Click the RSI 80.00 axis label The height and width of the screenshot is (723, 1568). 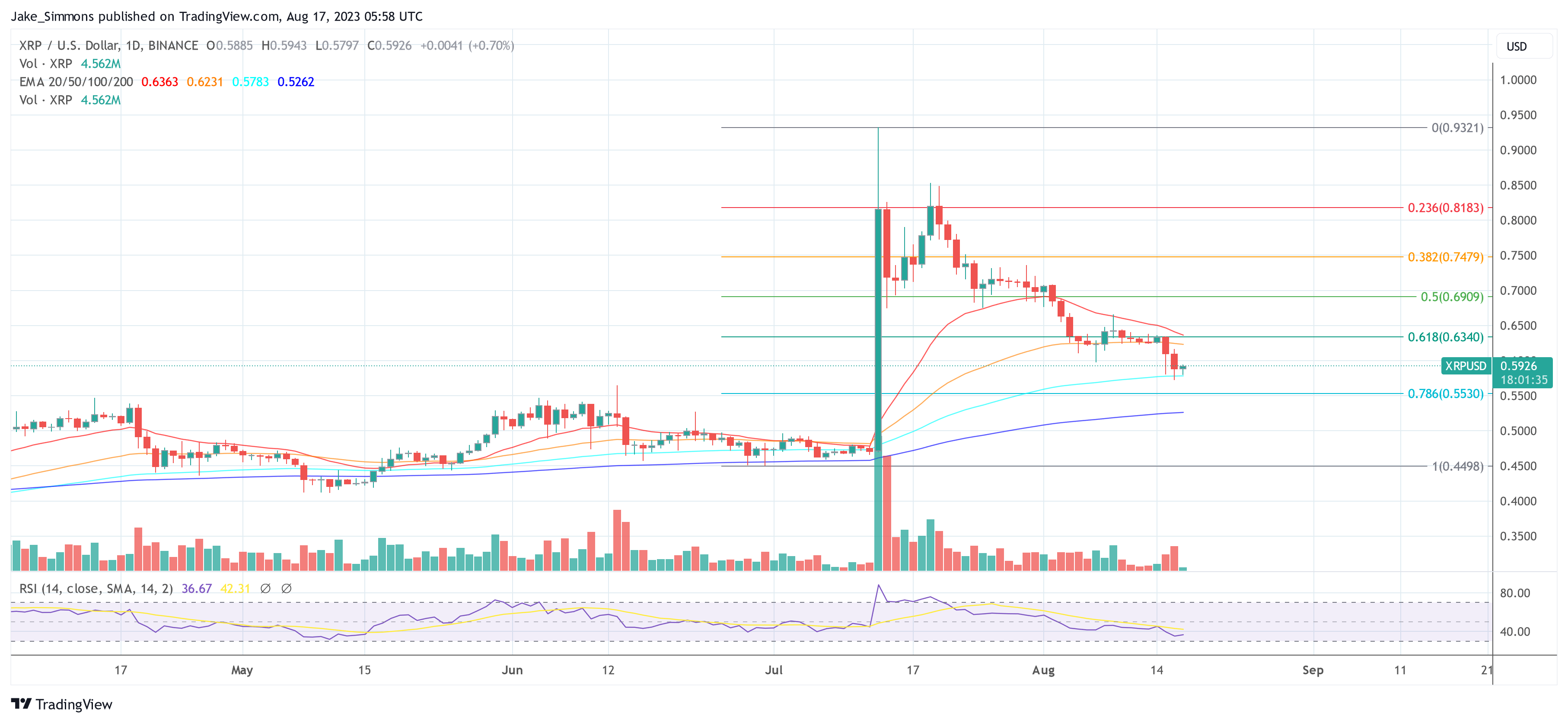click(1515, 593)
